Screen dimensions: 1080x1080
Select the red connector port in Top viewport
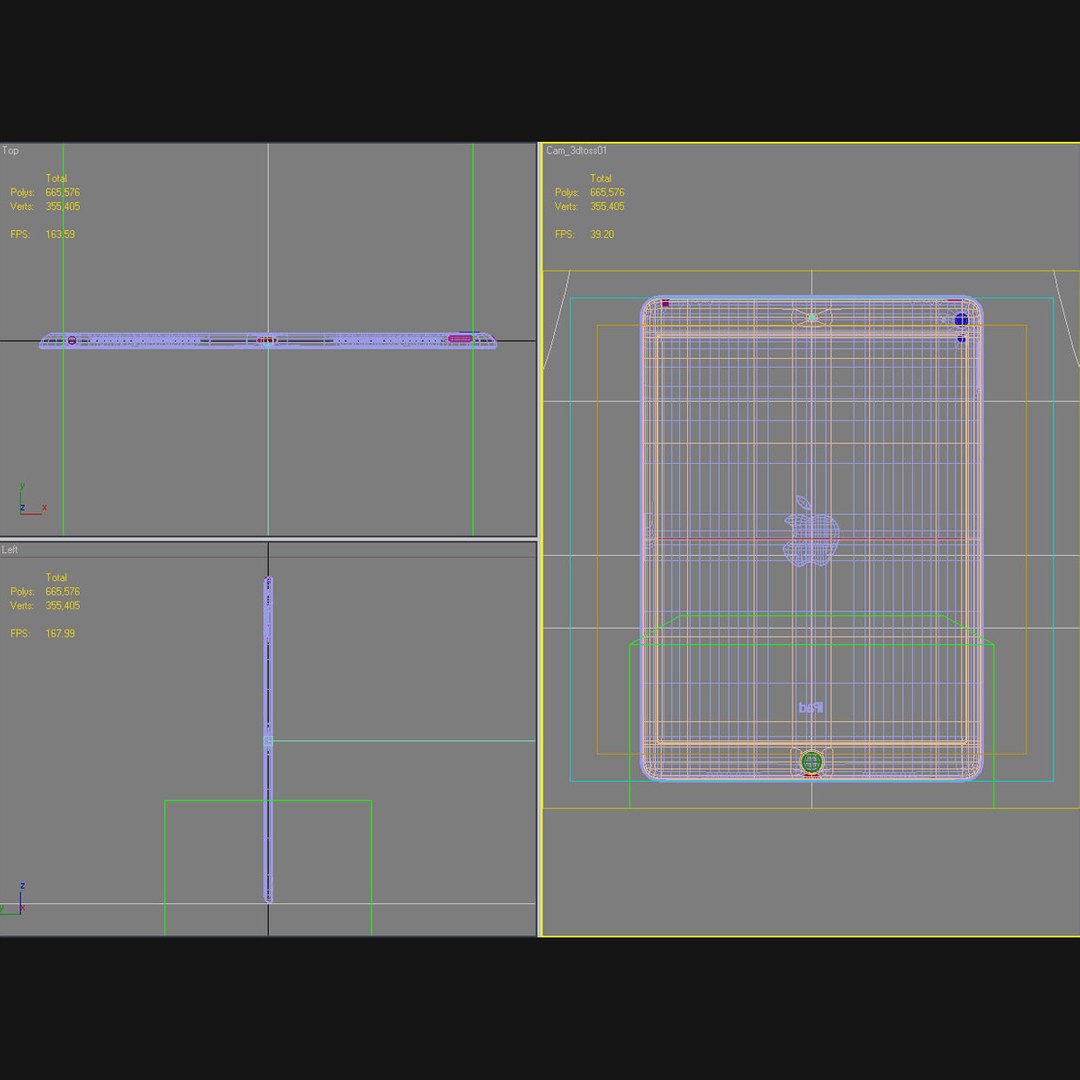267,340
